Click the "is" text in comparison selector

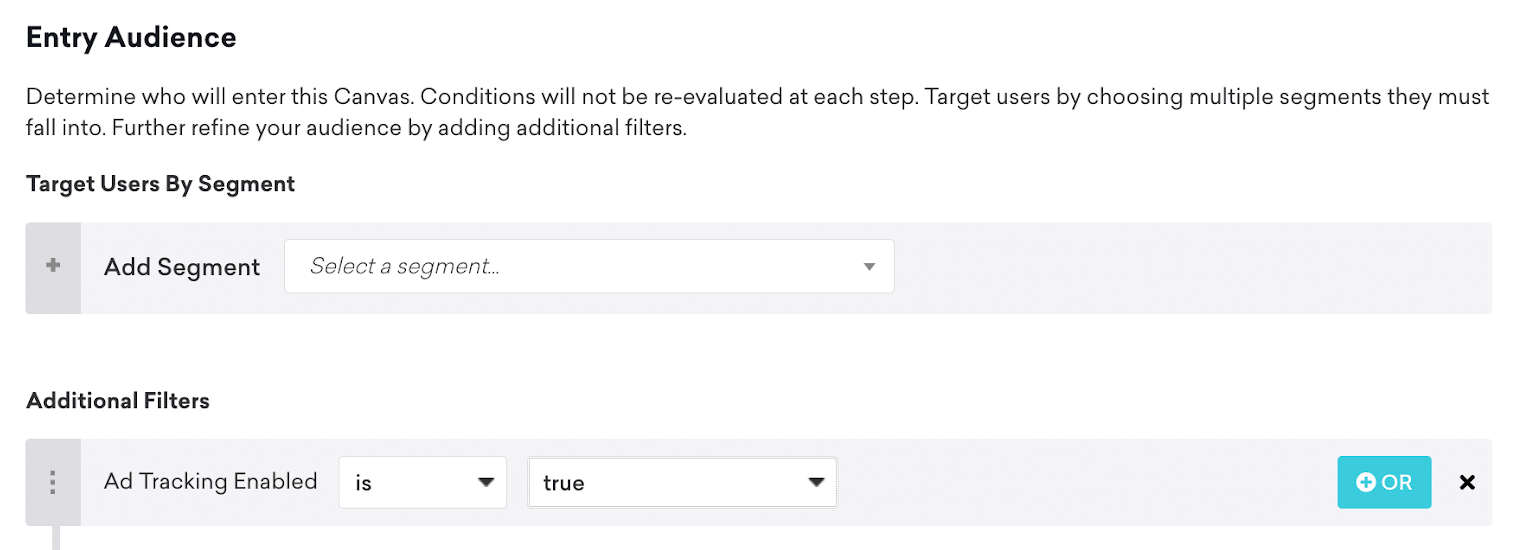364,483
